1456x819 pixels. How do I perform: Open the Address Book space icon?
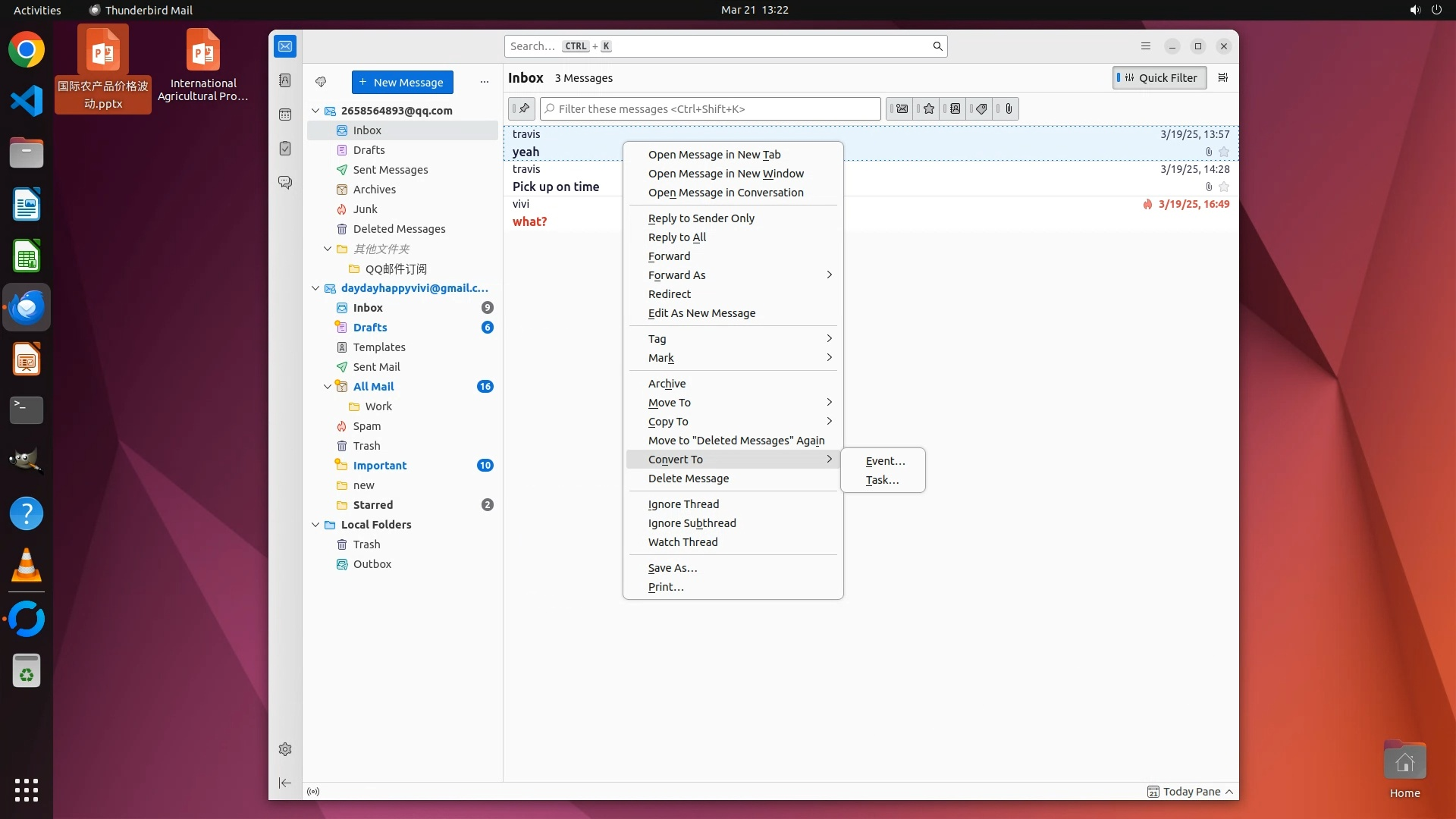pos(285,80)
